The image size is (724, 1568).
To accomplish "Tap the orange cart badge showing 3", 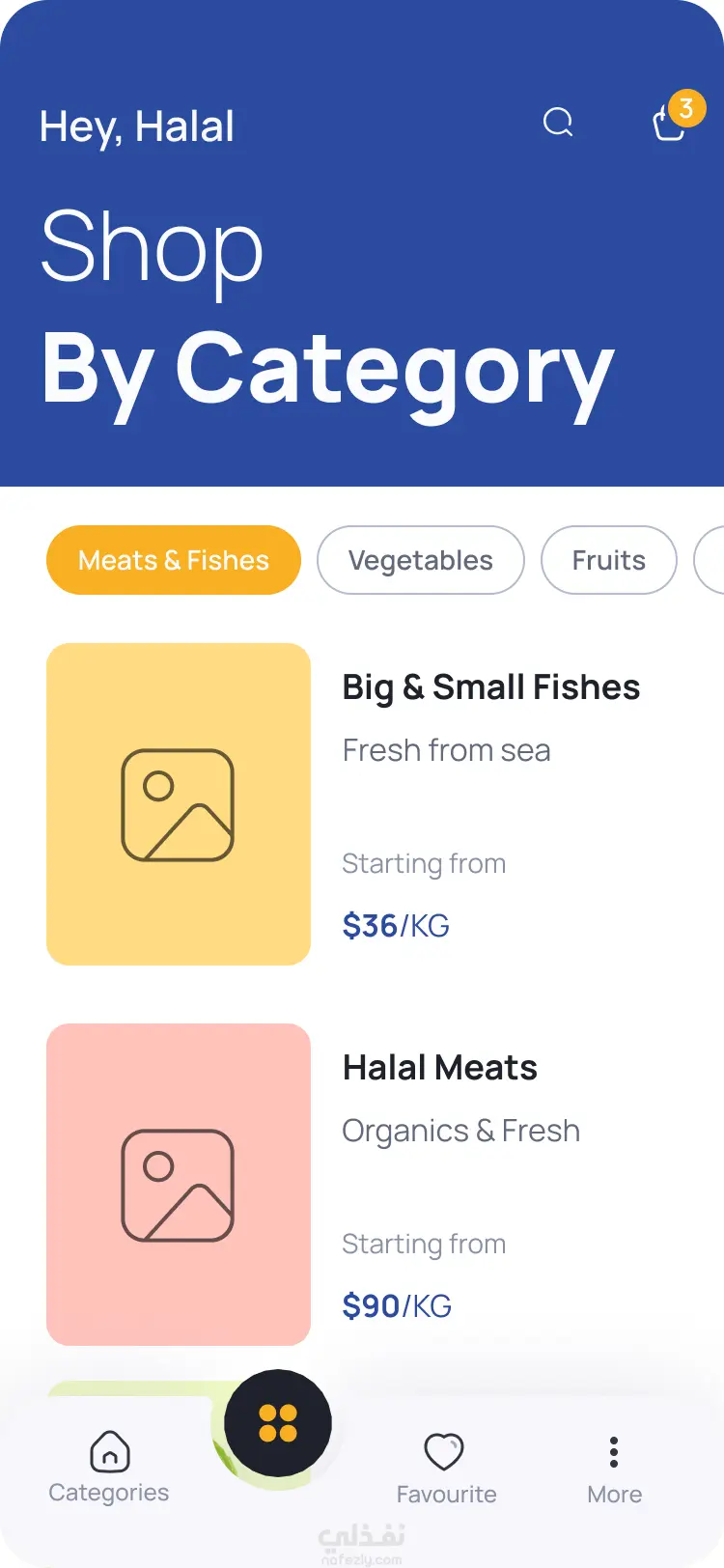I will 686,108.
